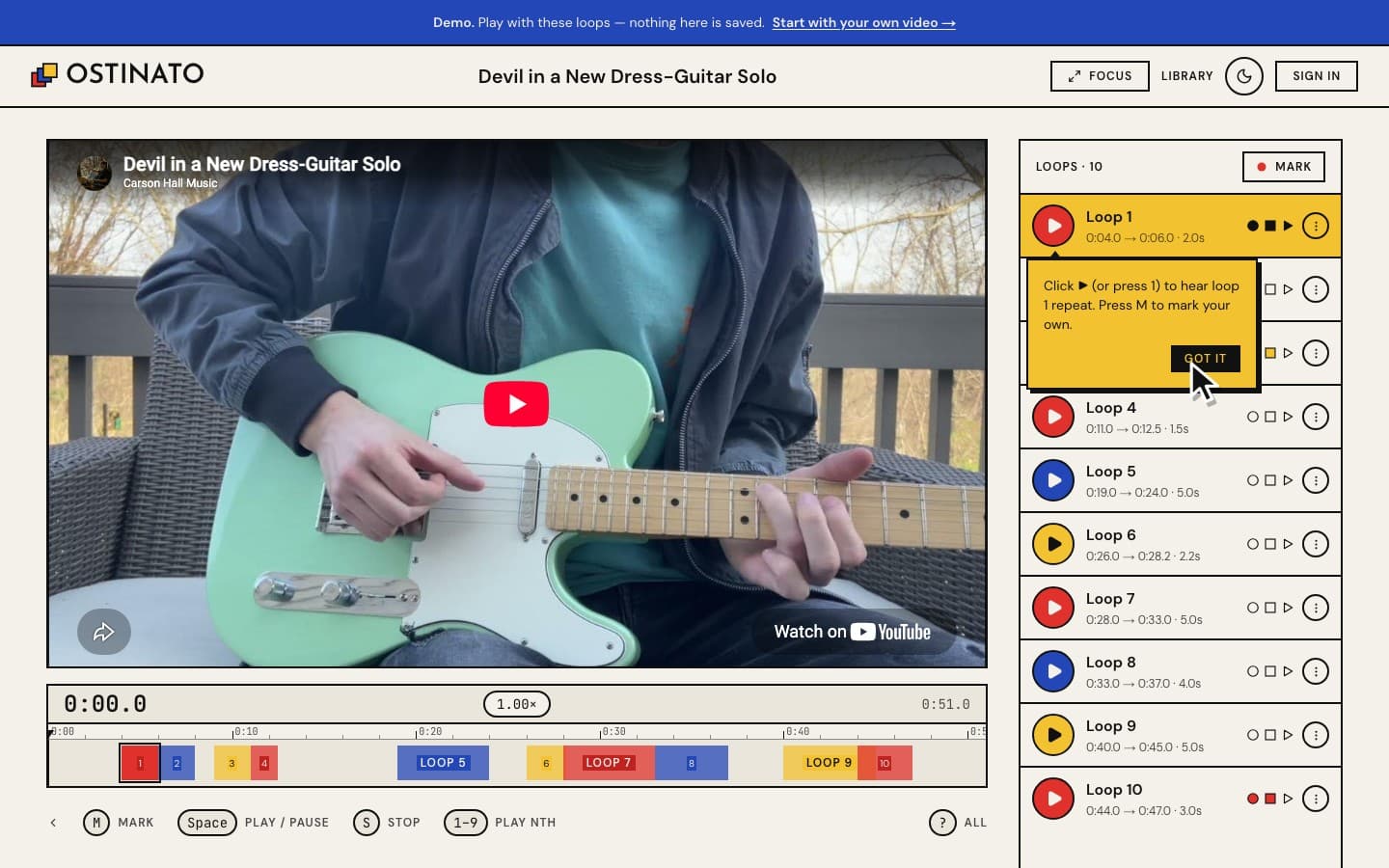Toggle the square shape icon in Loop 7 row

1270,608
